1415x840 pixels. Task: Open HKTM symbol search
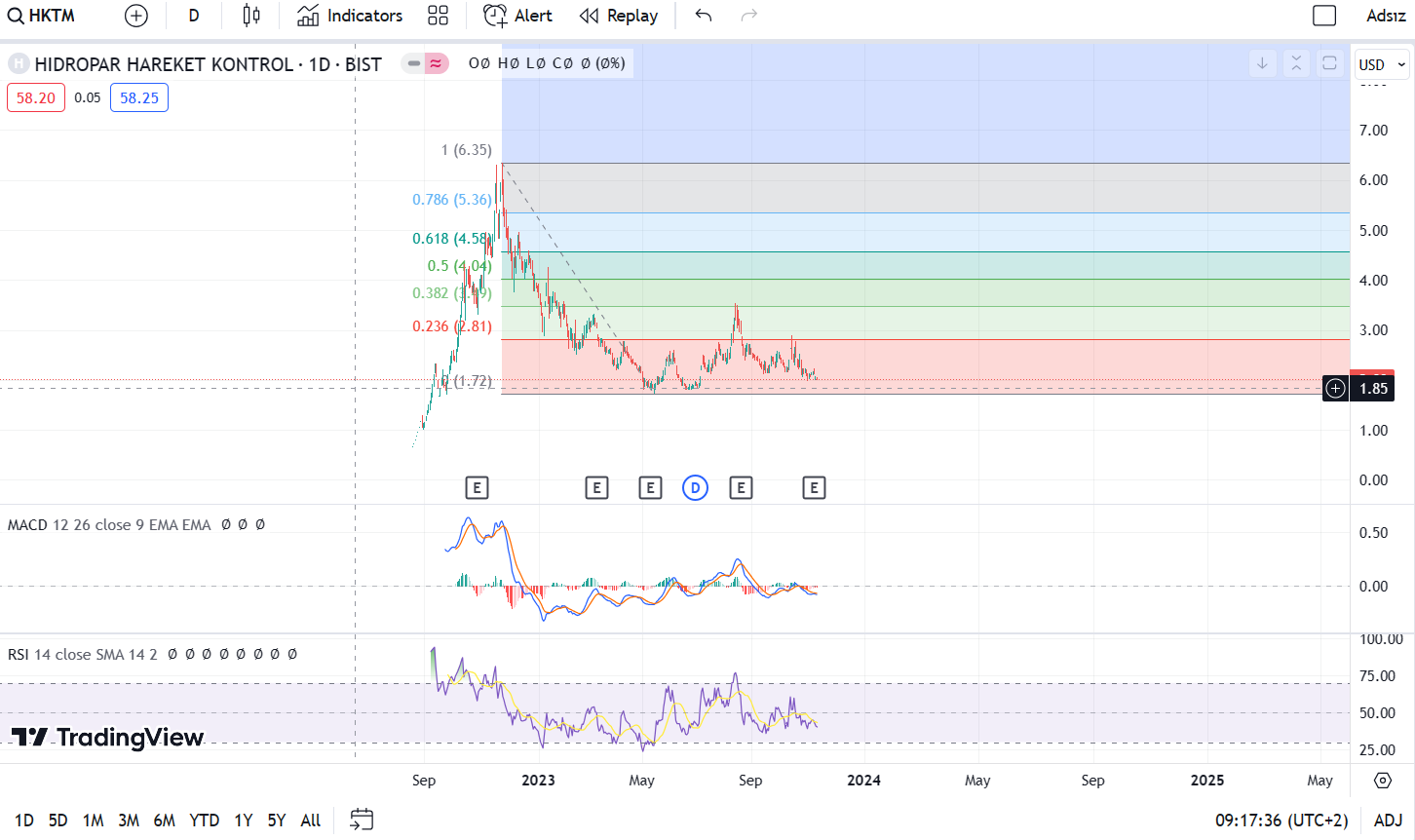pyautogui.click(x=42, y=16)
